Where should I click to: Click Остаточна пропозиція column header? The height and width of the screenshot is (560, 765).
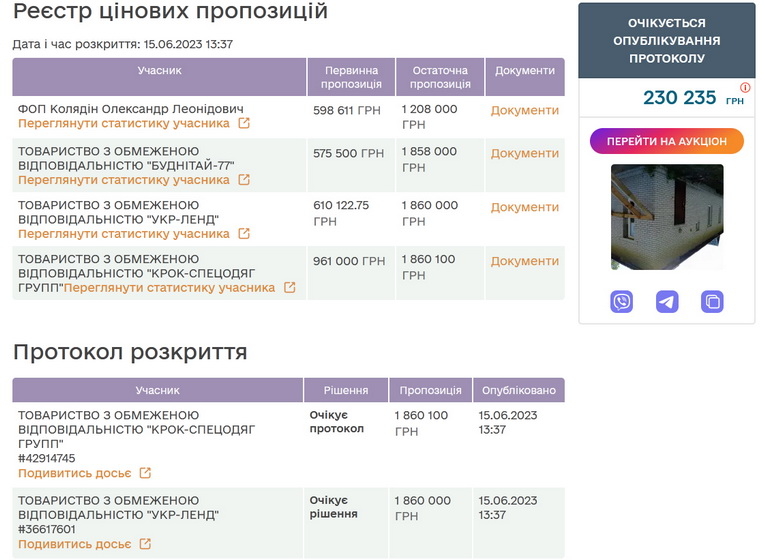point(439,77)
